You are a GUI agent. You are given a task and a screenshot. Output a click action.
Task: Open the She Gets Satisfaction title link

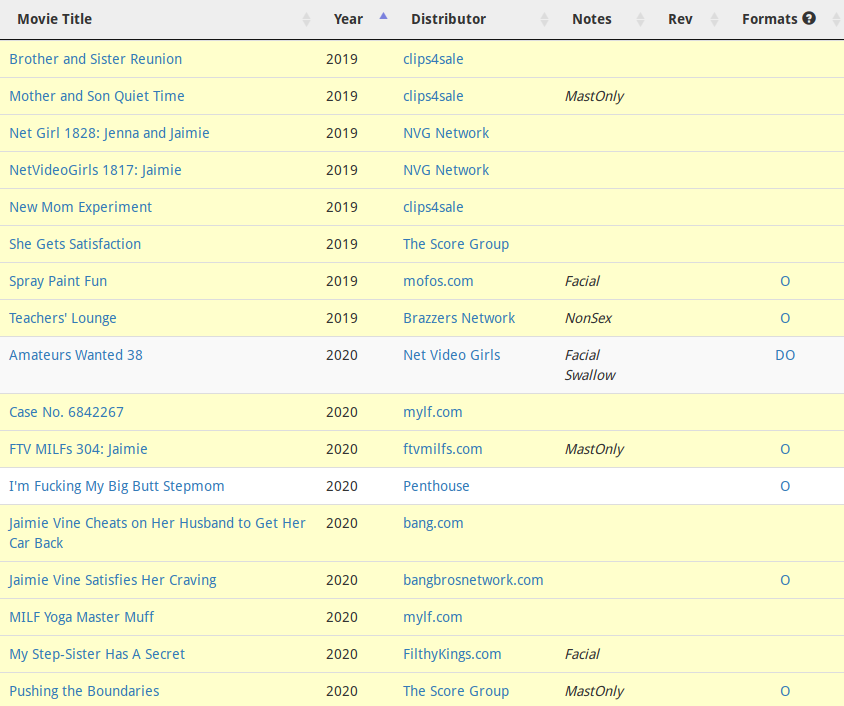tap(75, 244)
